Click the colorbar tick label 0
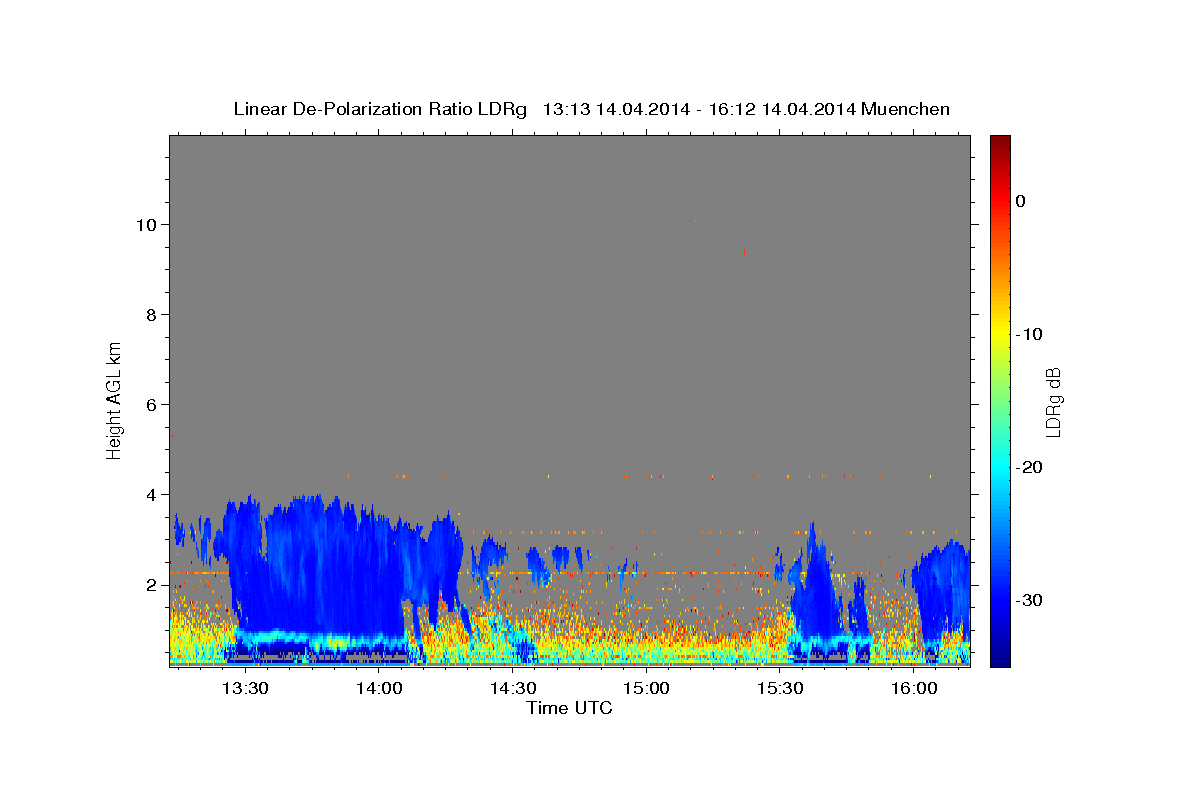This screenshot has height=800, width=1200. [1020, 201]
